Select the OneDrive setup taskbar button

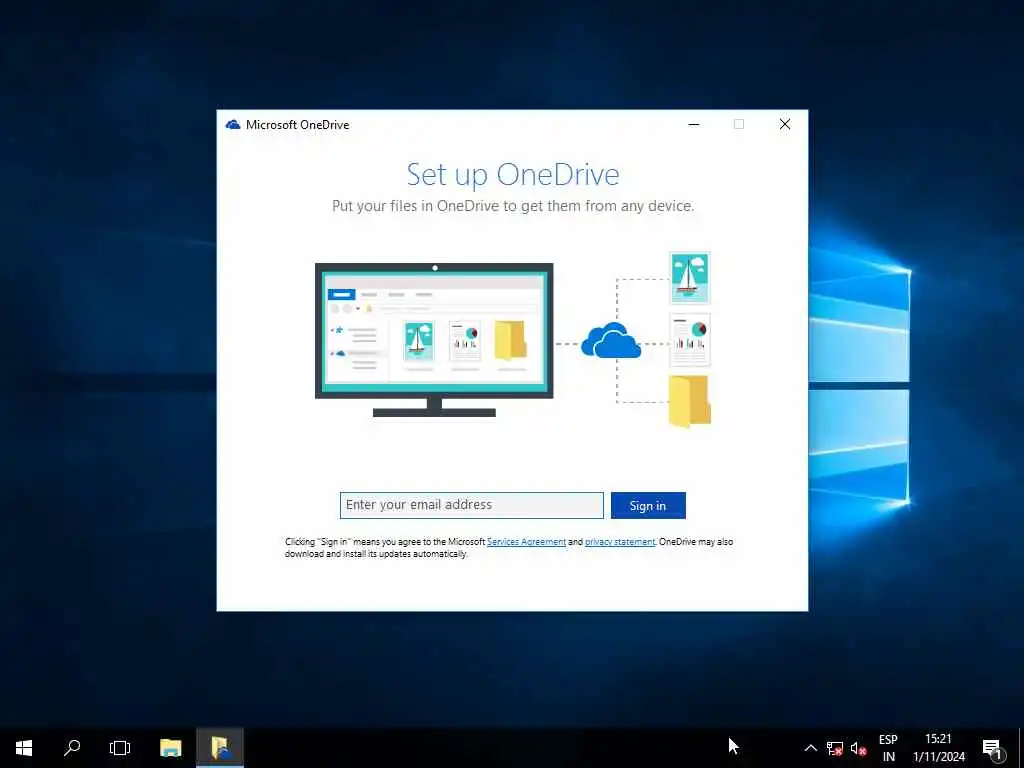click(220, 748)
